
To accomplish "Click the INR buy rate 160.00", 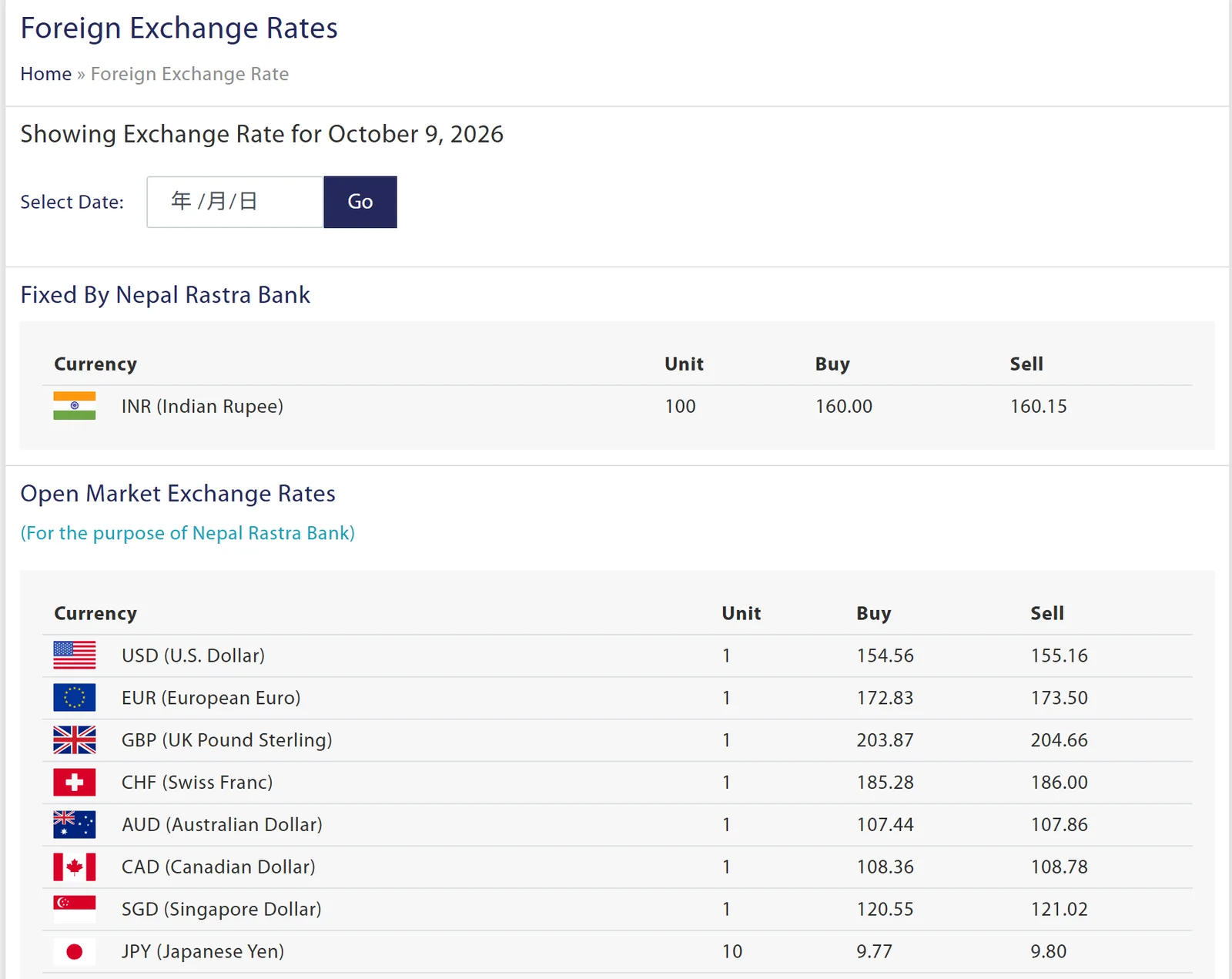I will (x=844, y=406).
